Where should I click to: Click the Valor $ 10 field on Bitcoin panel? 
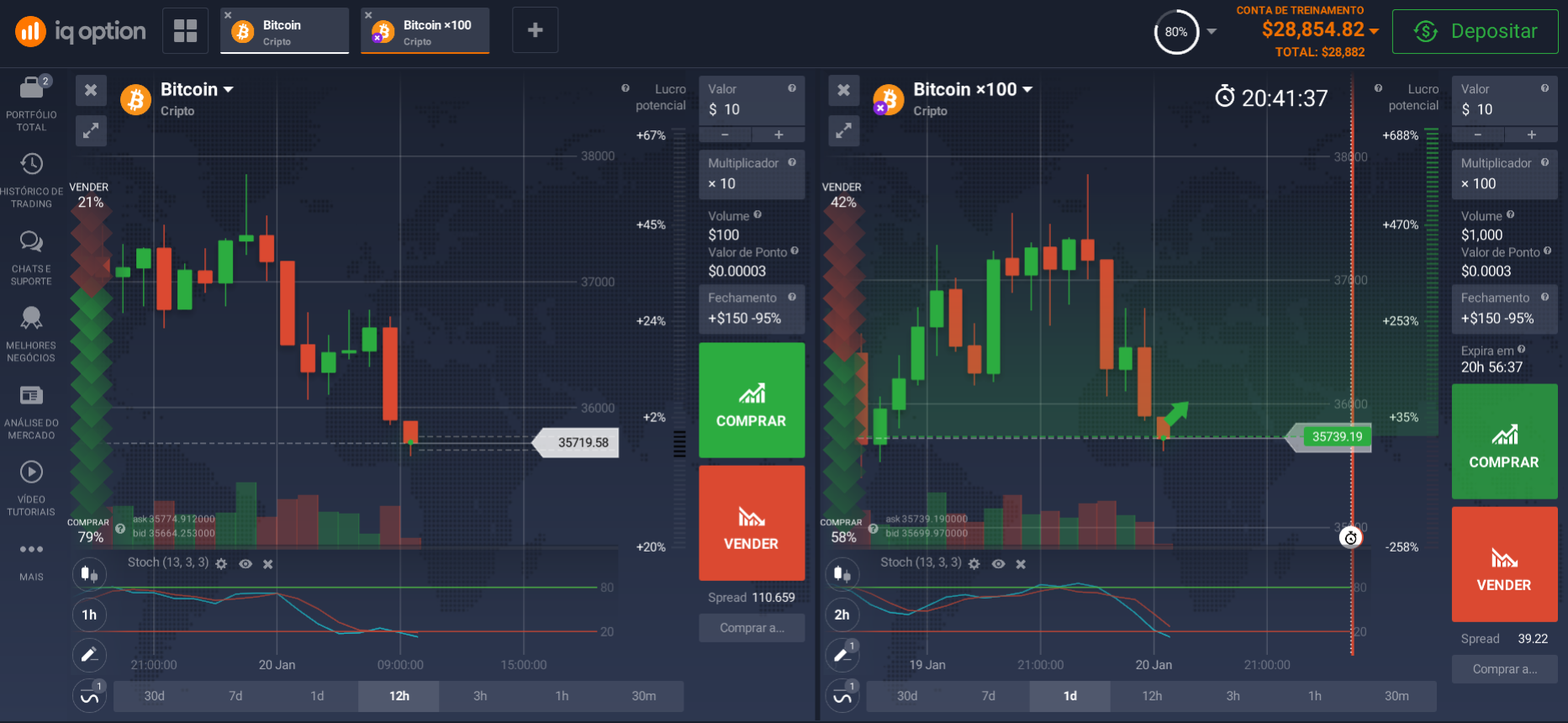coord(752,101)
